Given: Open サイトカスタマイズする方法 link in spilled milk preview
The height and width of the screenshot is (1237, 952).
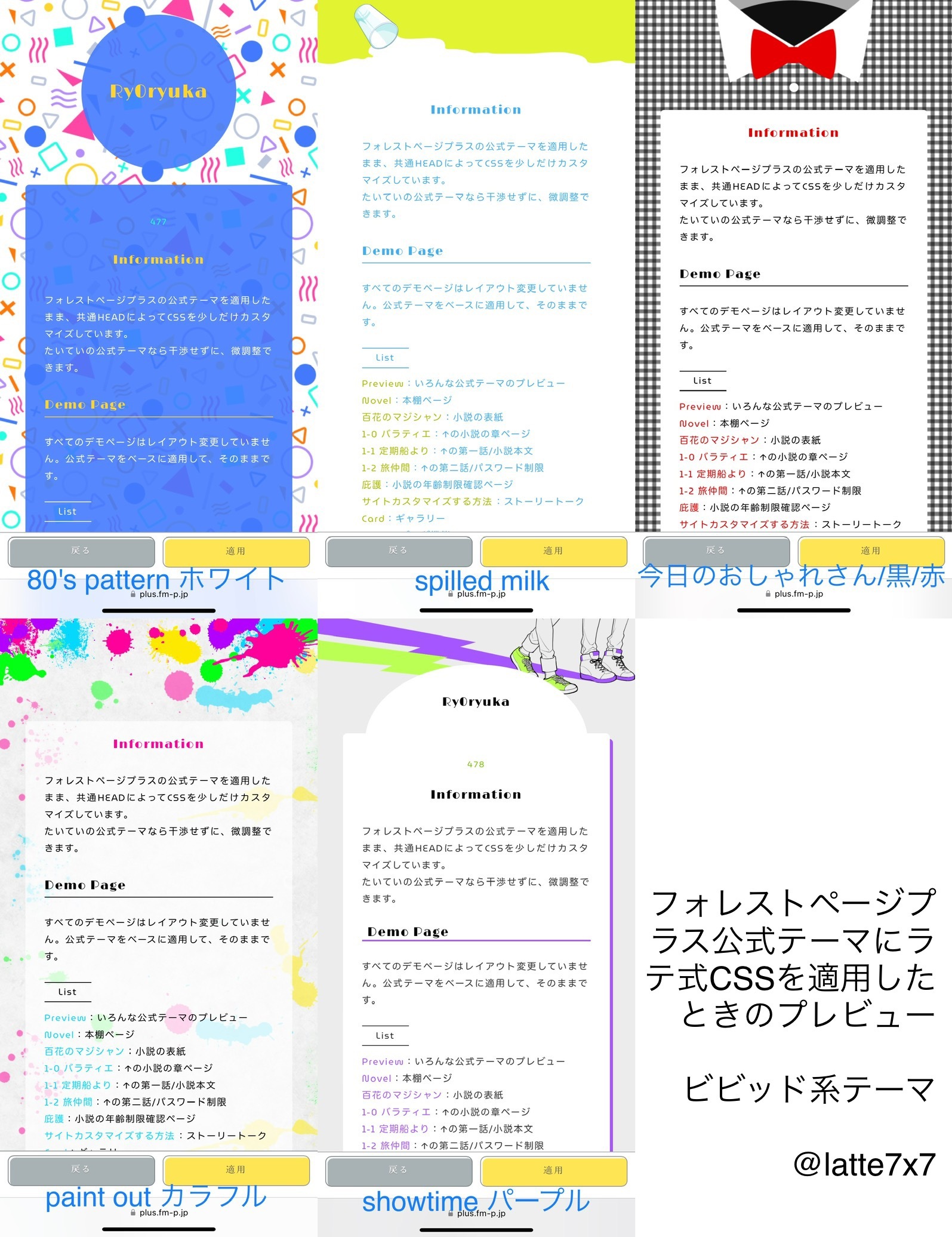Looking at the screenshot, I should tap(427, 501).
